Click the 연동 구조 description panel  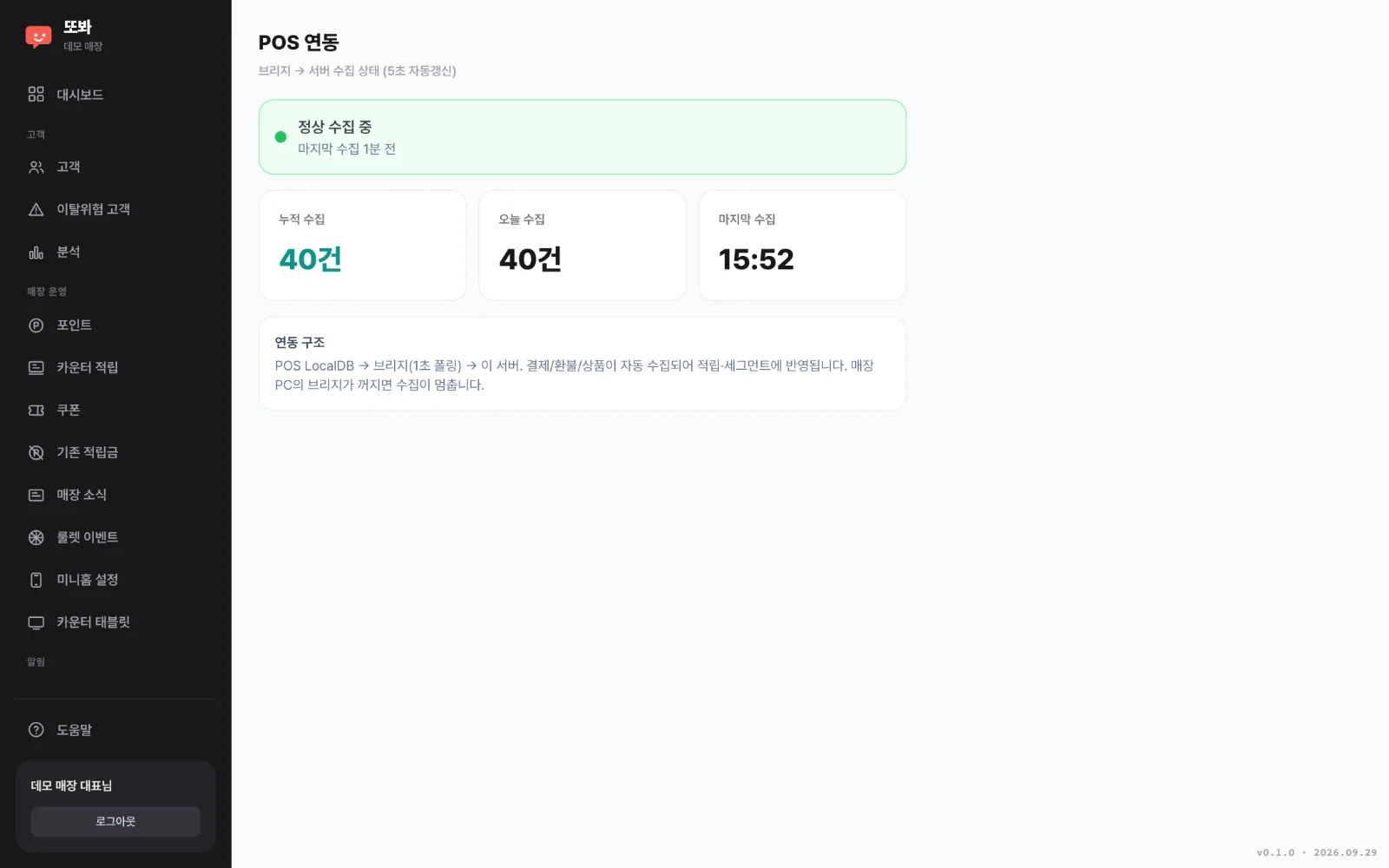(583, 364)
